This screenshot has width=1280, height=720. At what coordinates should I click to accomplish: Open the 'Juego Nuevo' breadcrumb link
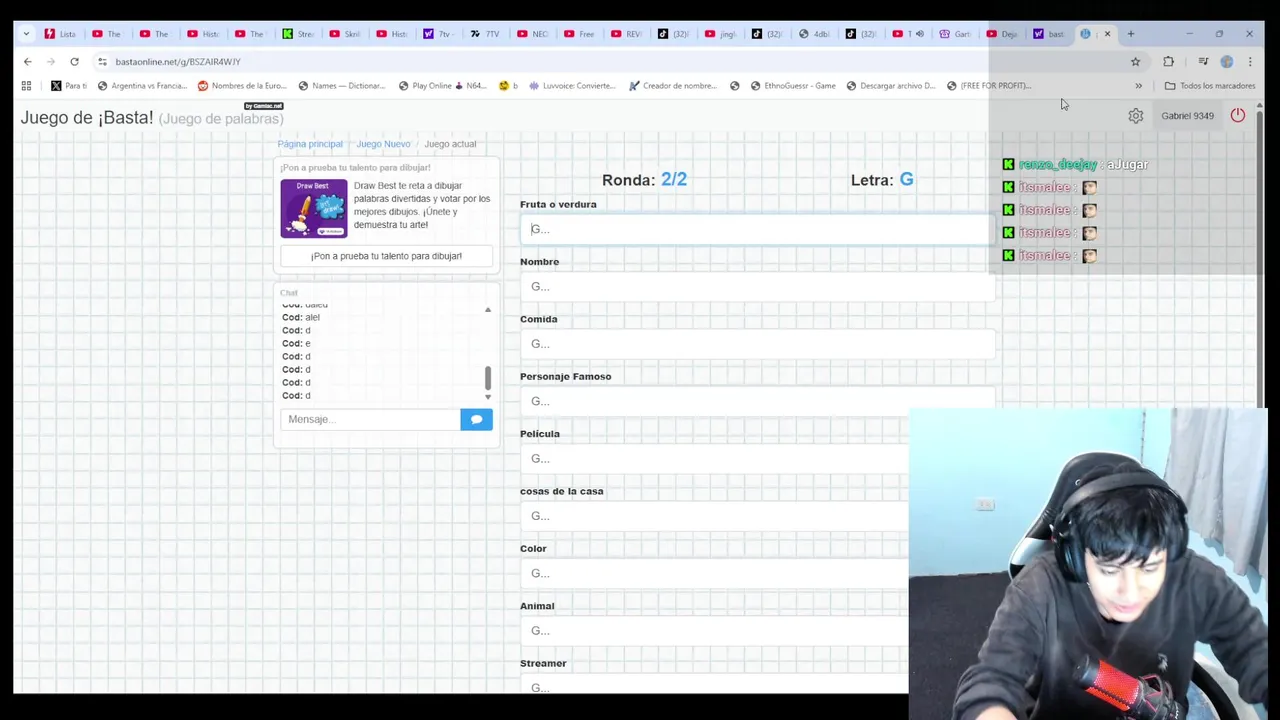[383, 144]
